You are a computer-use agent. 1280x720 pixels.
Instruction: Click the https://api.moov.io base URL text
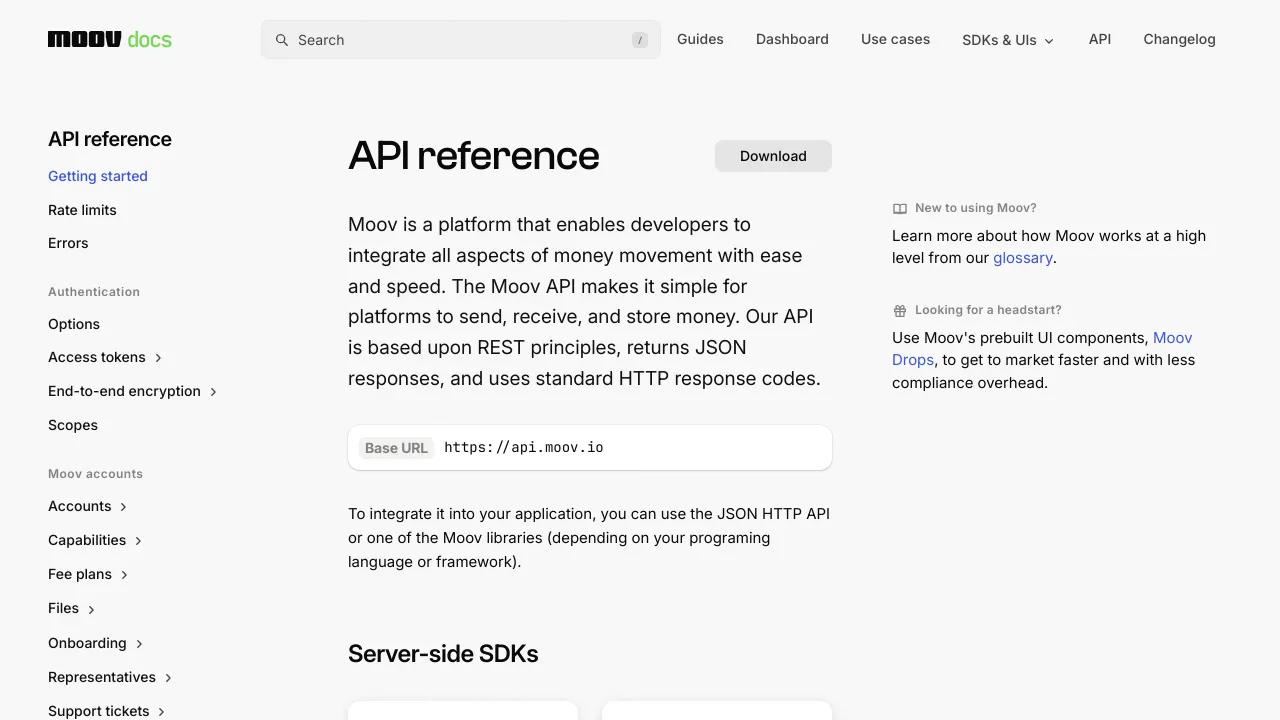point(524,447)
